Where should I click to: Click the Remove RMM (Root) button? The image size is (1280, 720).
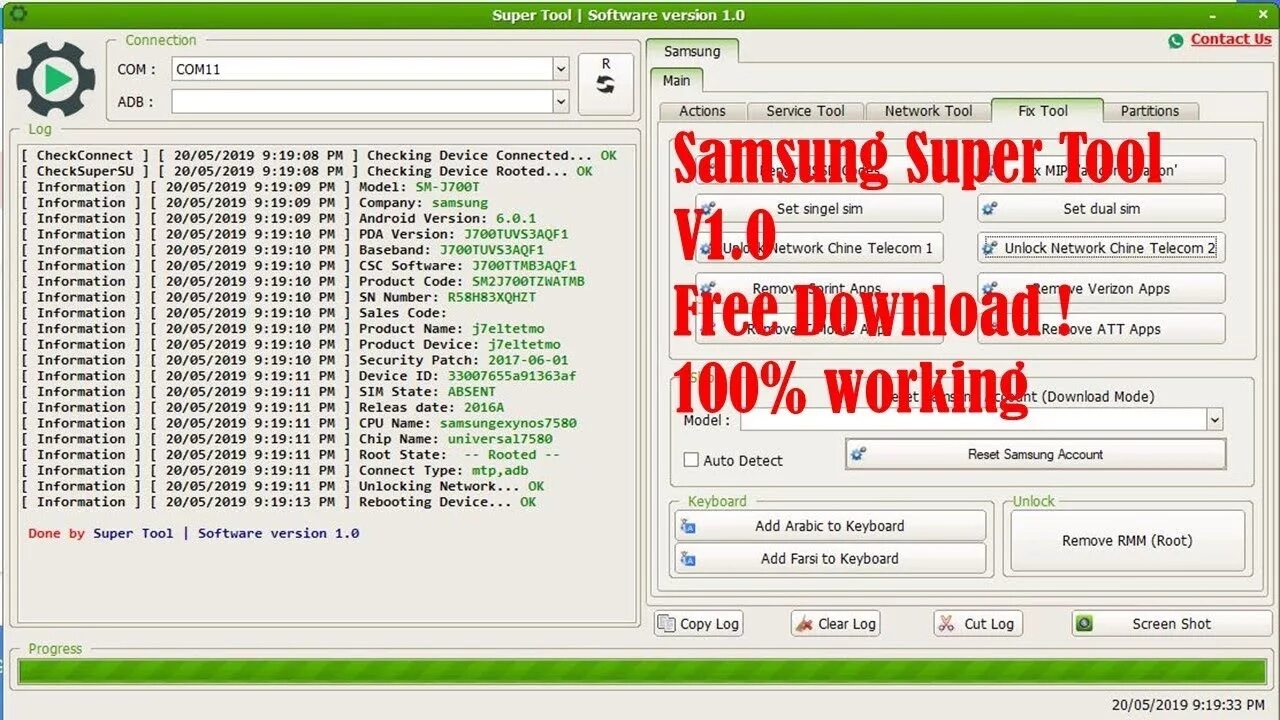coord(1127,541)
